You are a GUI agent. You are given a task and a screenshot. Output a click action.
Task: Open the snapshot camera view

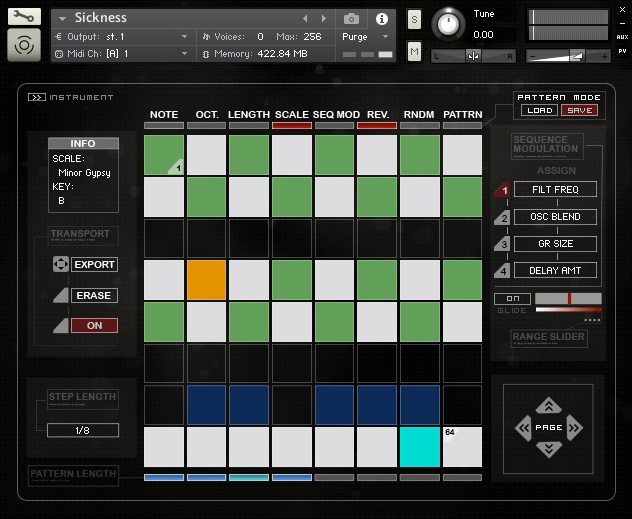[x=351, y=19]
